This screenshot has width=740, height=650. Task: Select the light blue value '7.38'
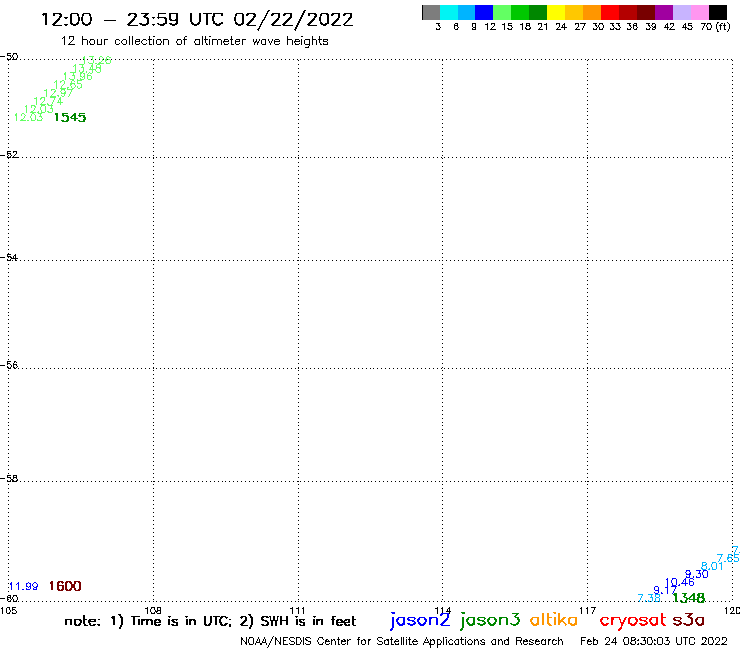tap(649, 598)
